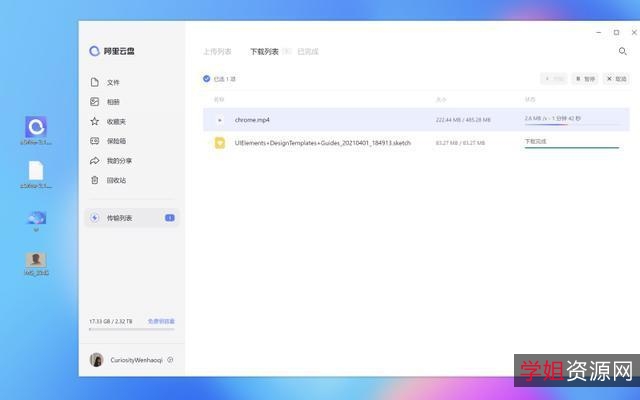640x400 pixels.
Task: Switch to the 已完成 completed tab
Action: 308,51
